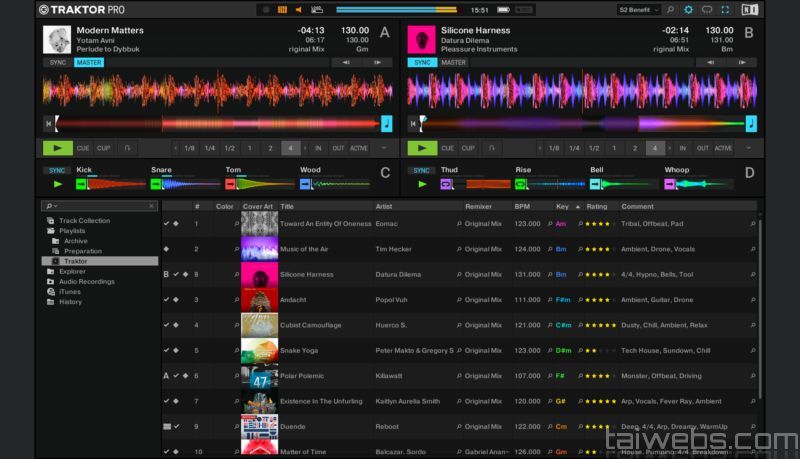
Task: Click Deck A stripe overview waveform
Action: [218, 123]
